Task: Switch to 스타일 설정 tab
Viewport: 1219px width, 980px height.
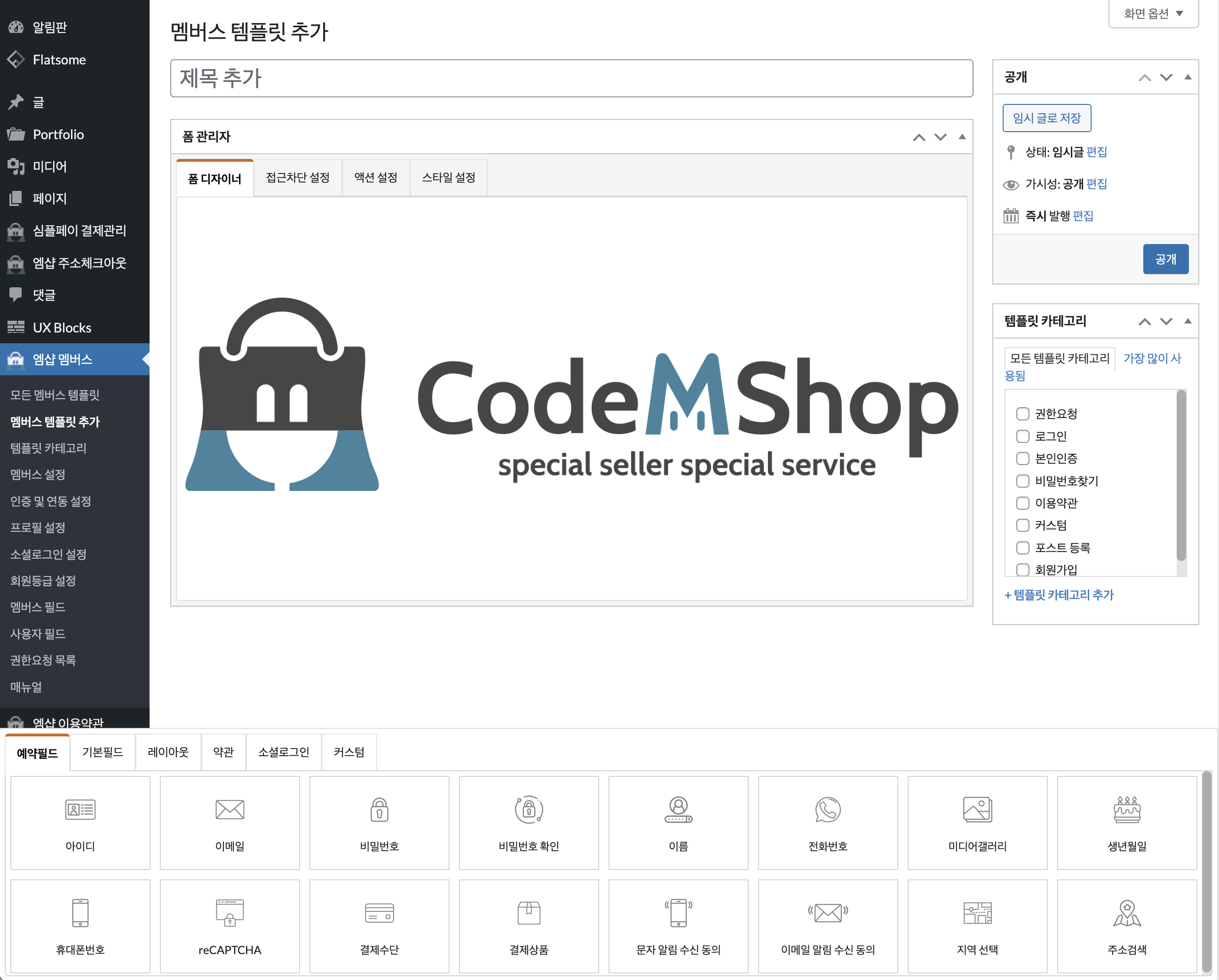Action: pos(448,178)
